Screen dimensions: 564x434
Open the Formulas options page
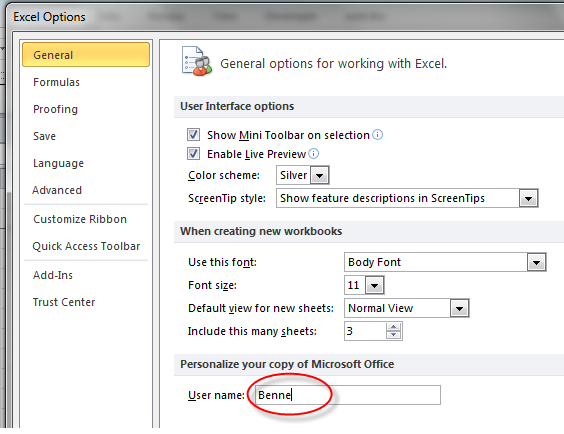(56, 82)
